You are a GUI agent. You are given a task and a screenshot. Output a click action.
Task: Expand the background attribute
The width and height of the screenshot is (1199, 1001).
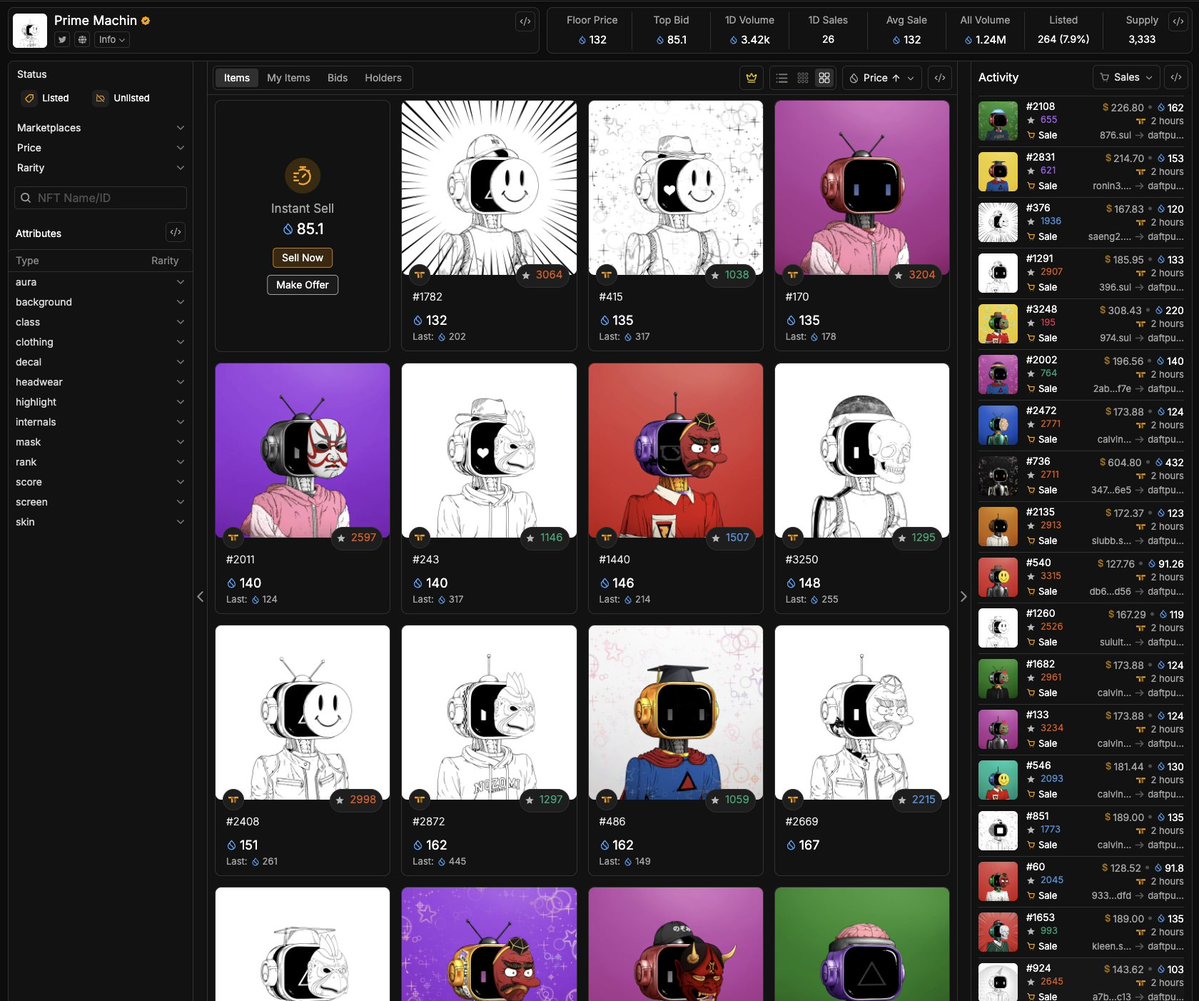100,302
